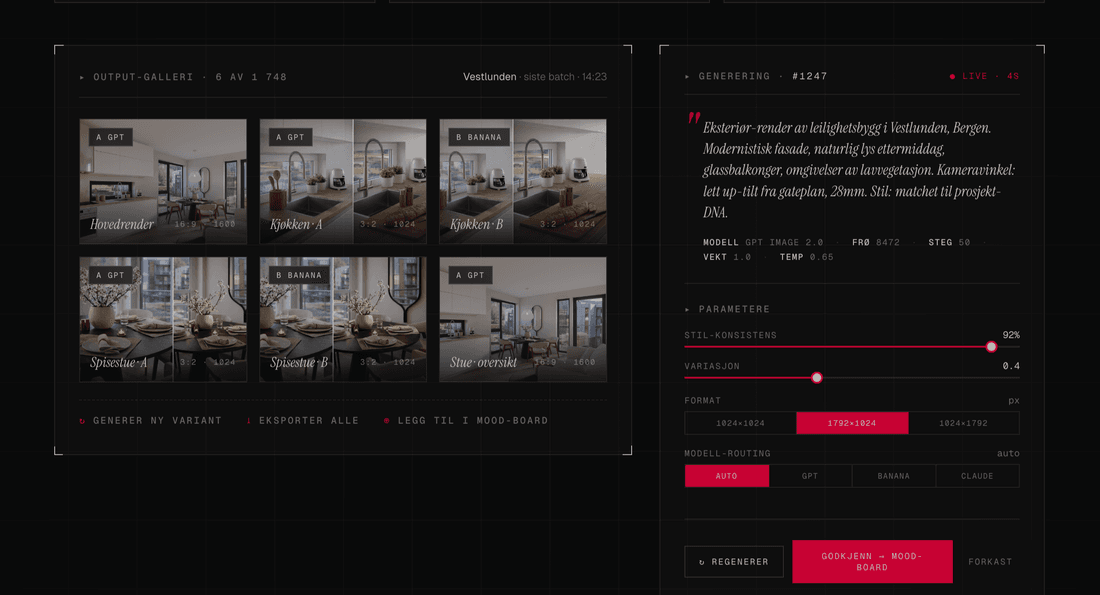Open the Stue·oversikt thumbnail
Image resolution: width=1100 pixels, height=595 pixels.
point(523,319)
